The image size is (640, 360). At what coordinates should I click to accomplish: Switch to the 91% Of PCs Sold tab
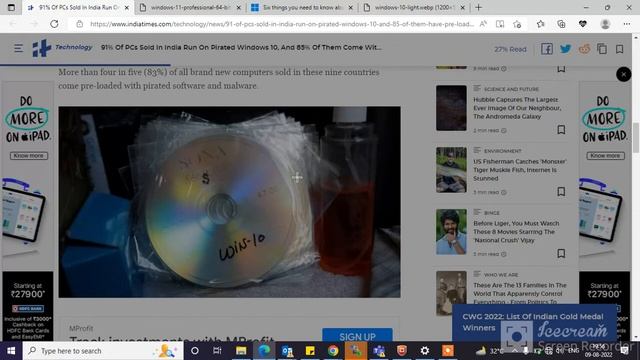point(78,7)
